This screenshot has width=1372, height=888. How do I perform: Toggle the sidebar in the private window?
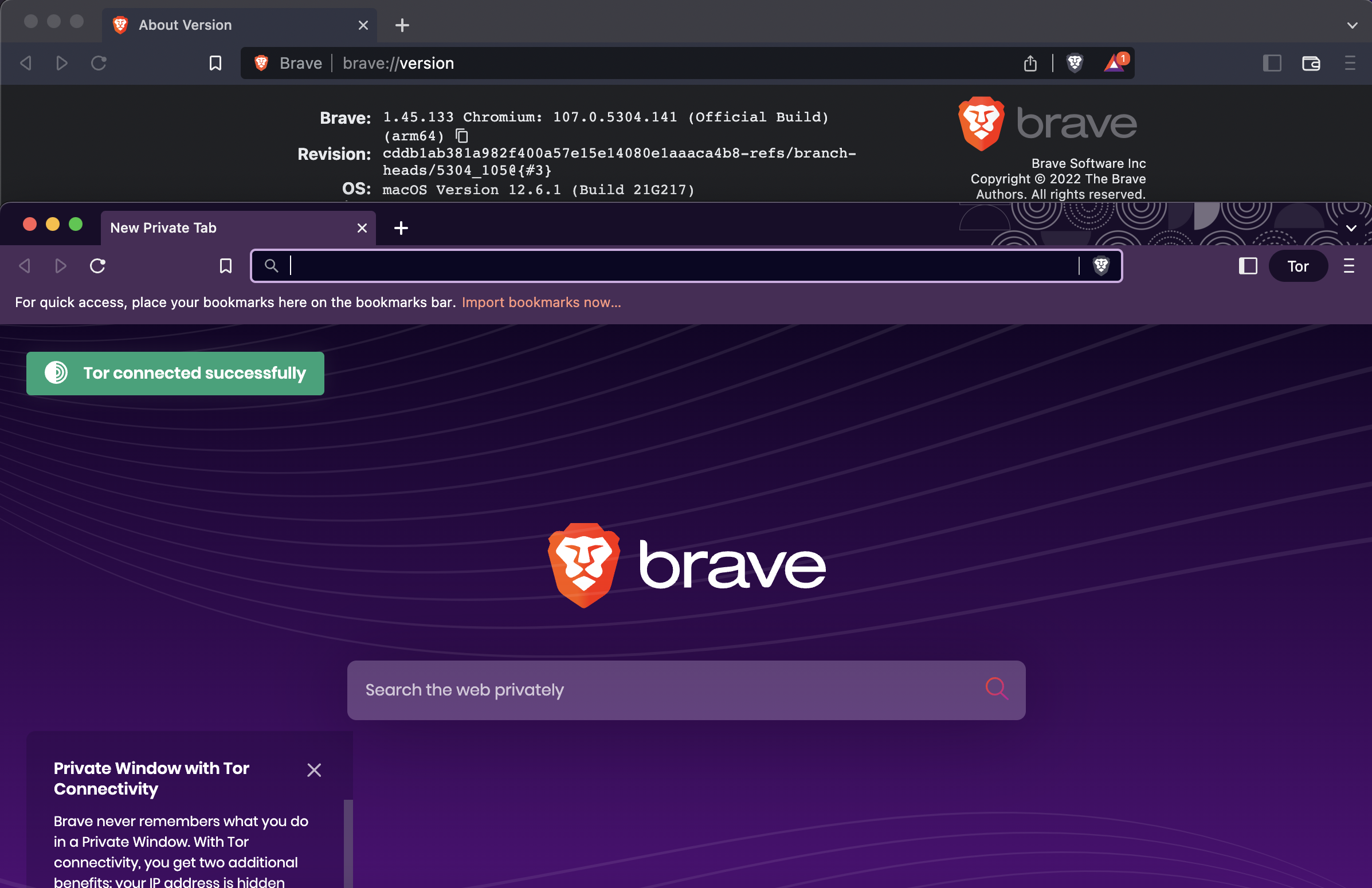click(x=1248, y=266)
